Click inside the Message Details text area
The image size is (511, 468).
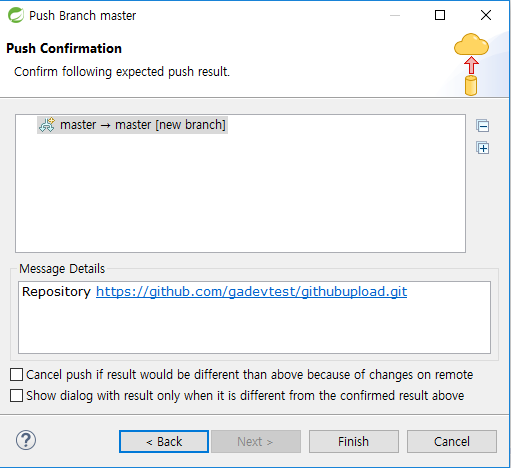254,317
